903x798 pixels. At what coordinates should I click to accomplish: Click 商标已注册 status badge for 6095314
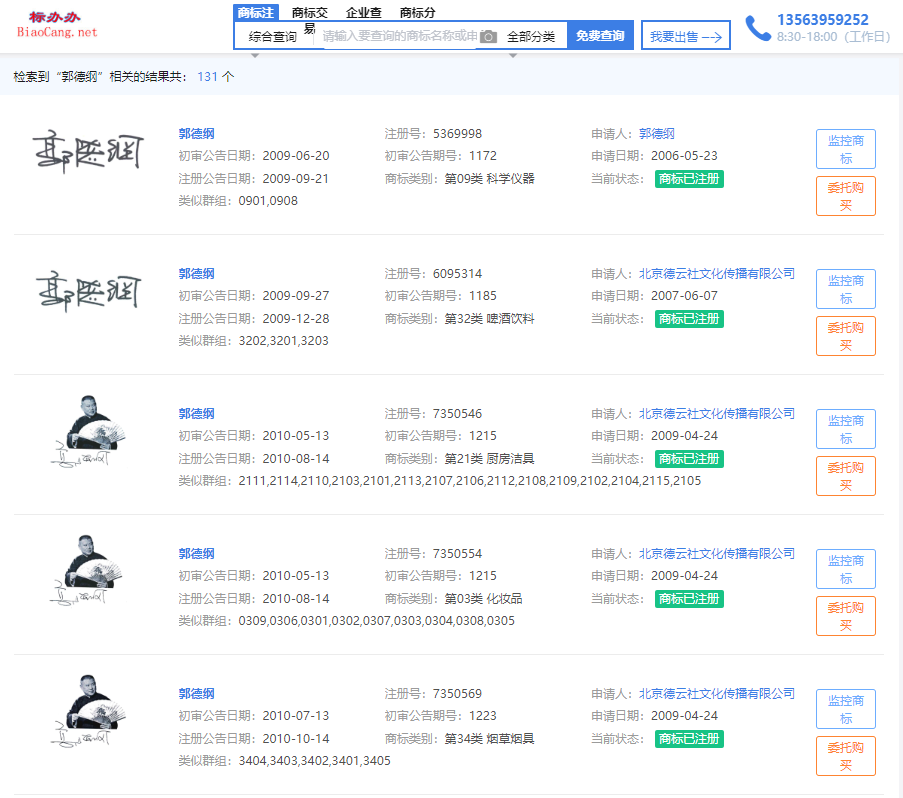(689, 319)
